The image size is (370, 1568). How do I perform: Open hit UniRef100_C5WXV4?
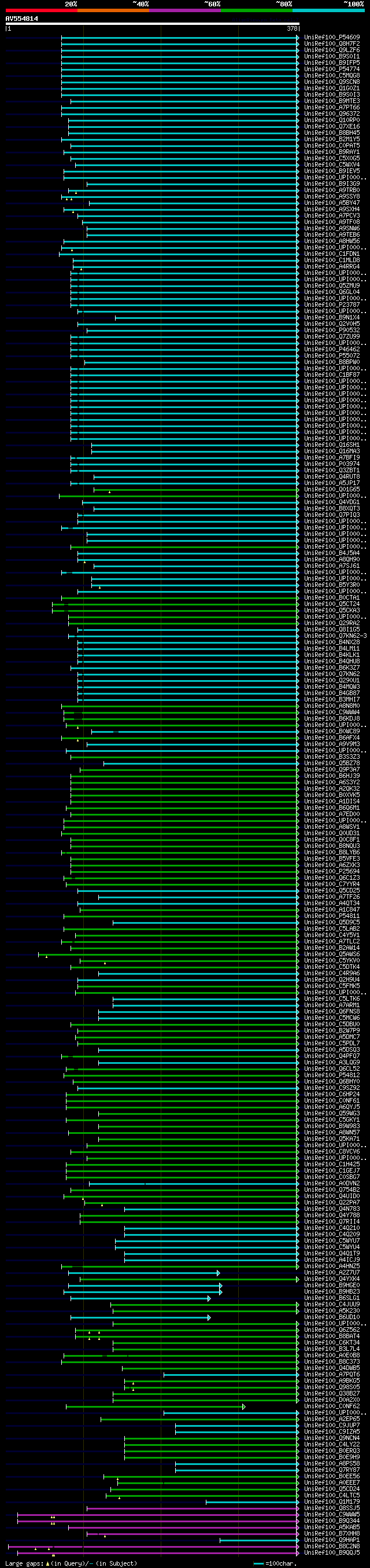coord(332,165)
